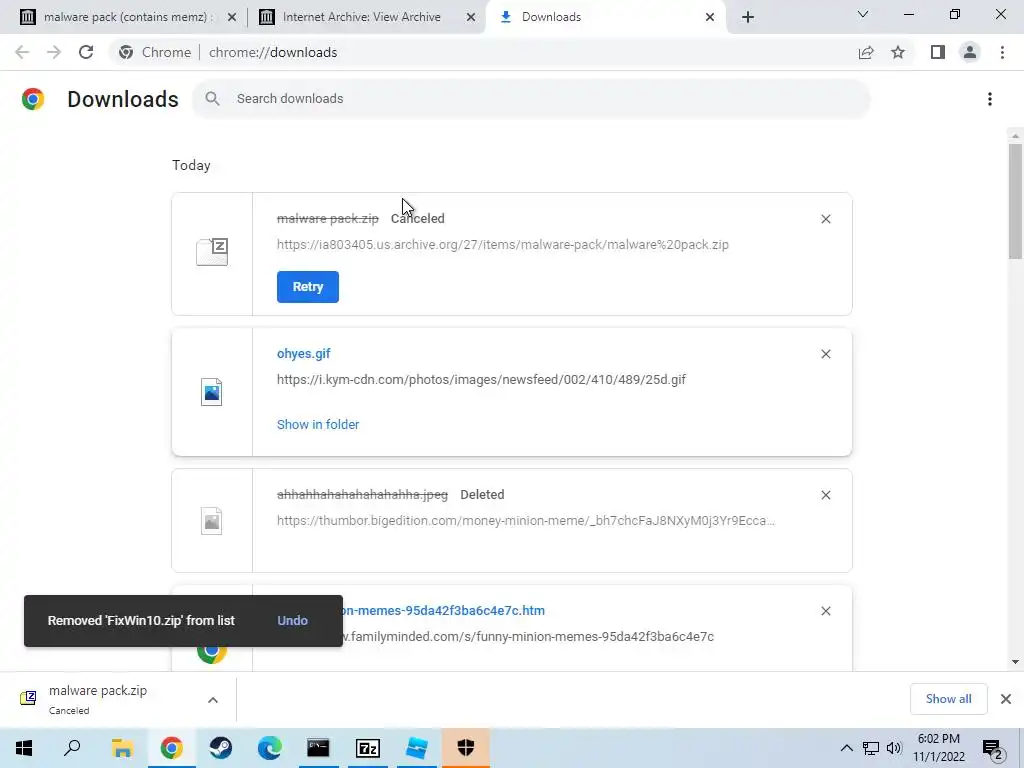This screenshot has width=1024, height=768.
Task: Open 7-Zip from taskbar
Action: (368, 748)
